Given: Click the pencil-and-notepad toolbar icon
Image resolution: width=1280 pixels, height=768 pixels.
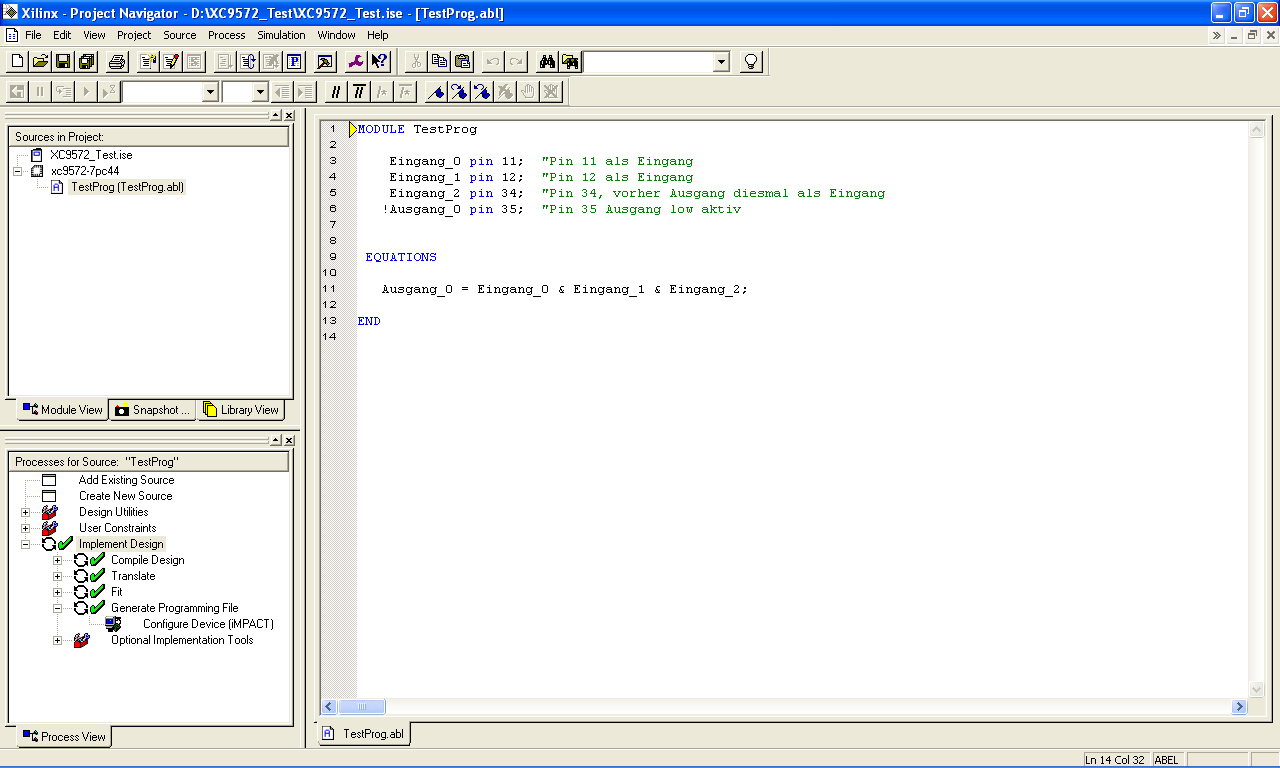Looking at the screenshot, I should 171,62.
